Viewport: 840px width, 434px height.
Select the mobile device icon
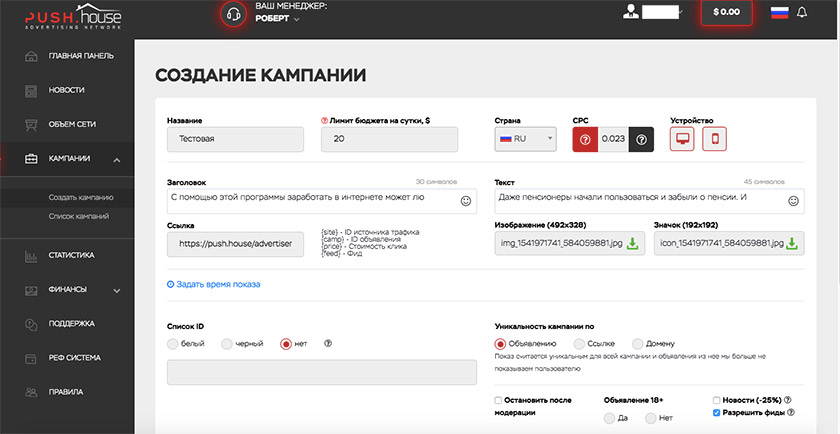715,139
